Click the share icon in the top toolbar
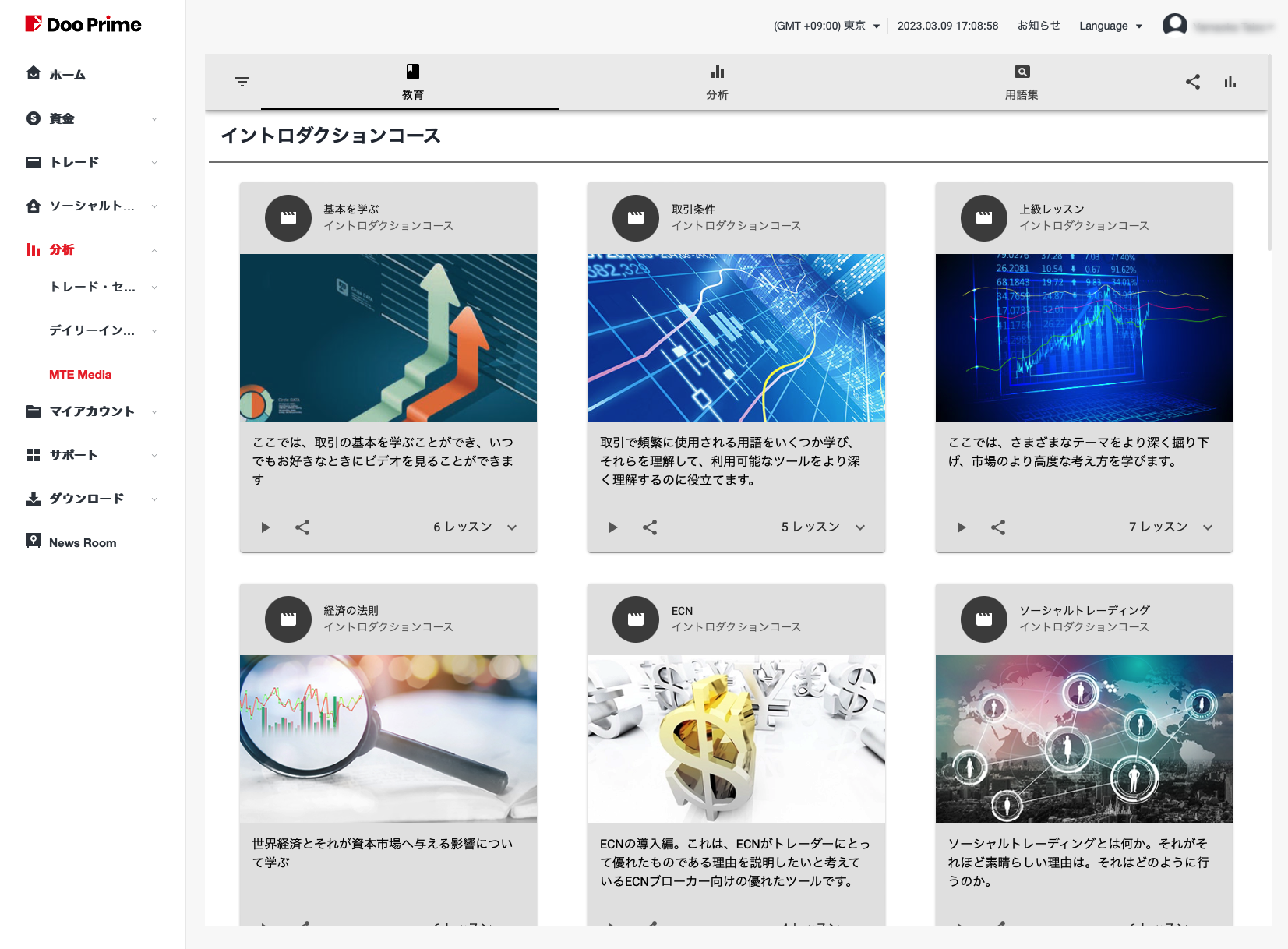This screenshot has height=949, width=1288. click(1193, 82)
